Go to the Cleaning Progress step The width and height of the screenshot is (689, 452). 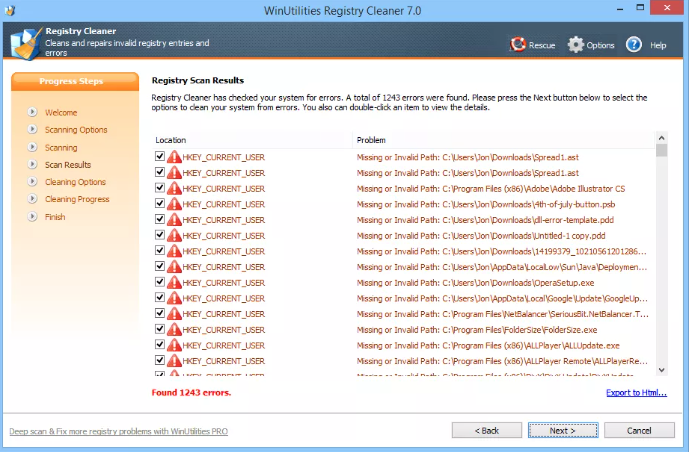(x=77, y=199)
